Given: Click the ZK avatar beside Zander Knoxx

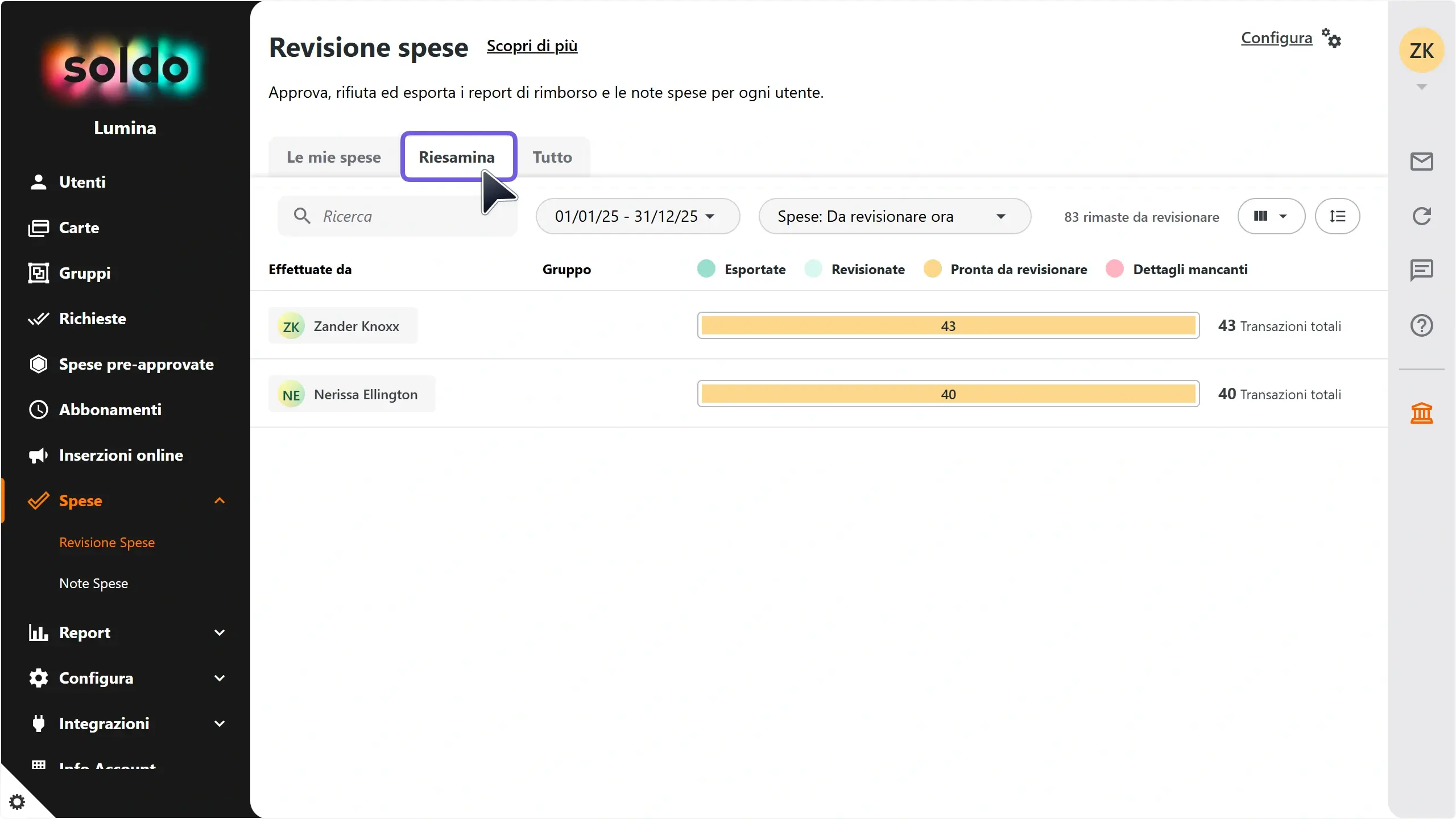Looking at the screenshot, I should pyautogui.click(x=291, y=326).
